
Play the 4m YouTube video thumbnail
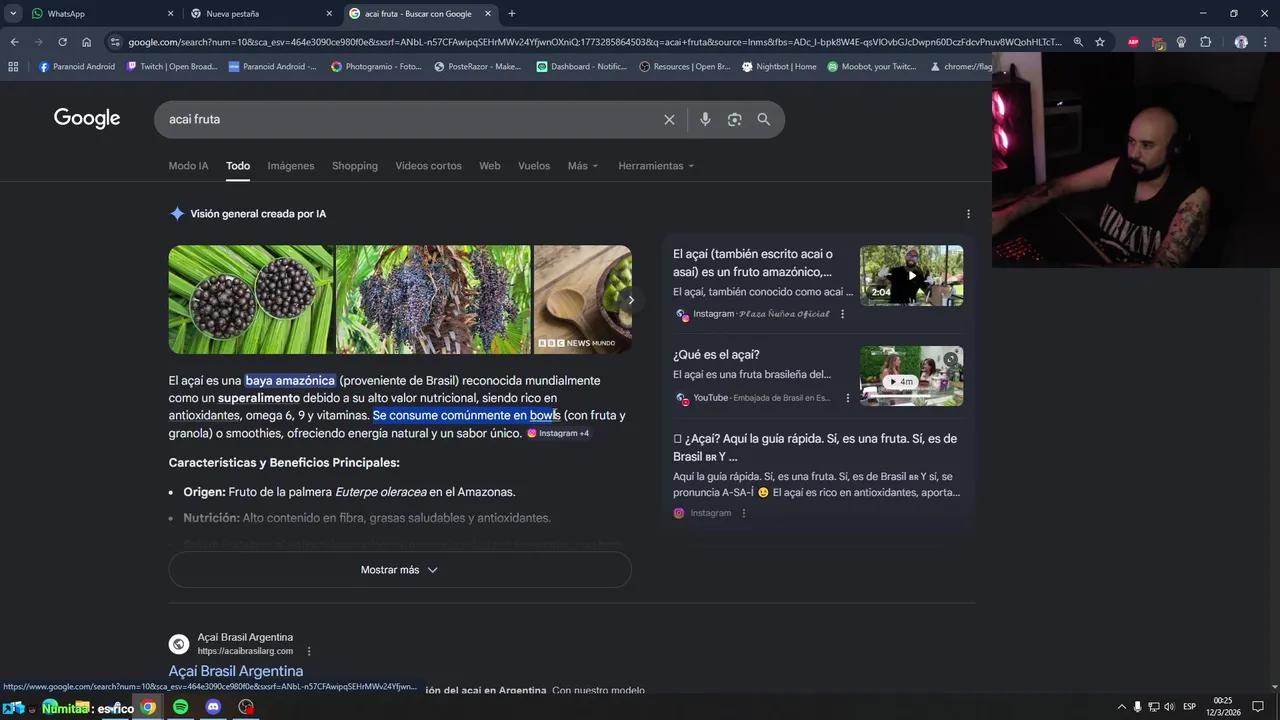pos(911,376)
